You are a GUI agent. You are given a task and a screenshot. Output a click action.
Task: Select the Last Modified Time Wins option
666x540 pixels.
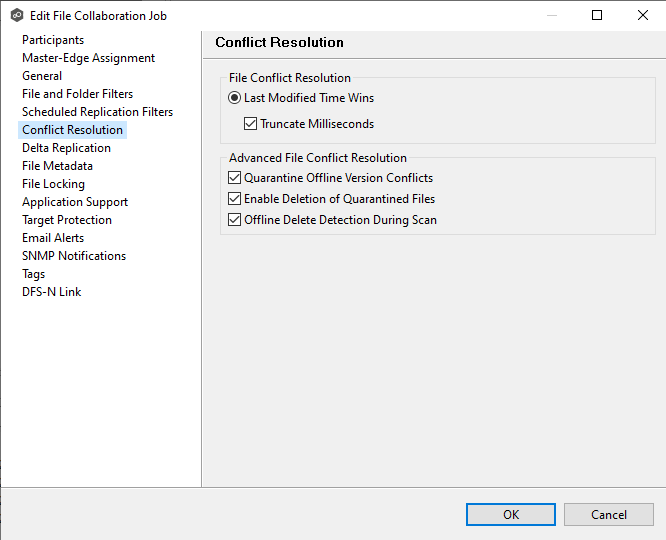[235, 98]
